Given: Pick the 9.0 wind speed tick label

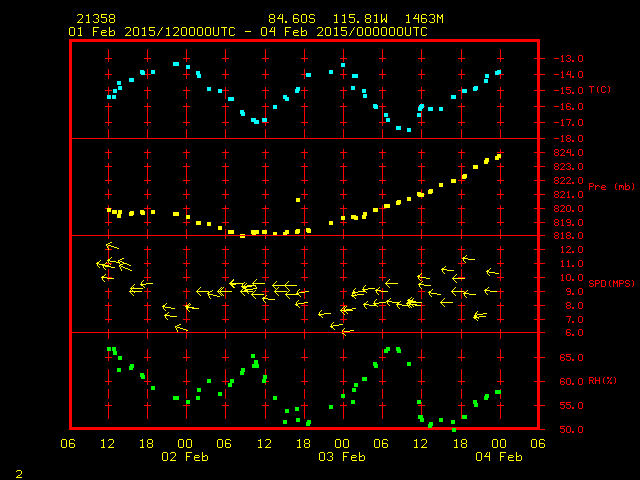Looking at the screenshot, I should 574,292.
